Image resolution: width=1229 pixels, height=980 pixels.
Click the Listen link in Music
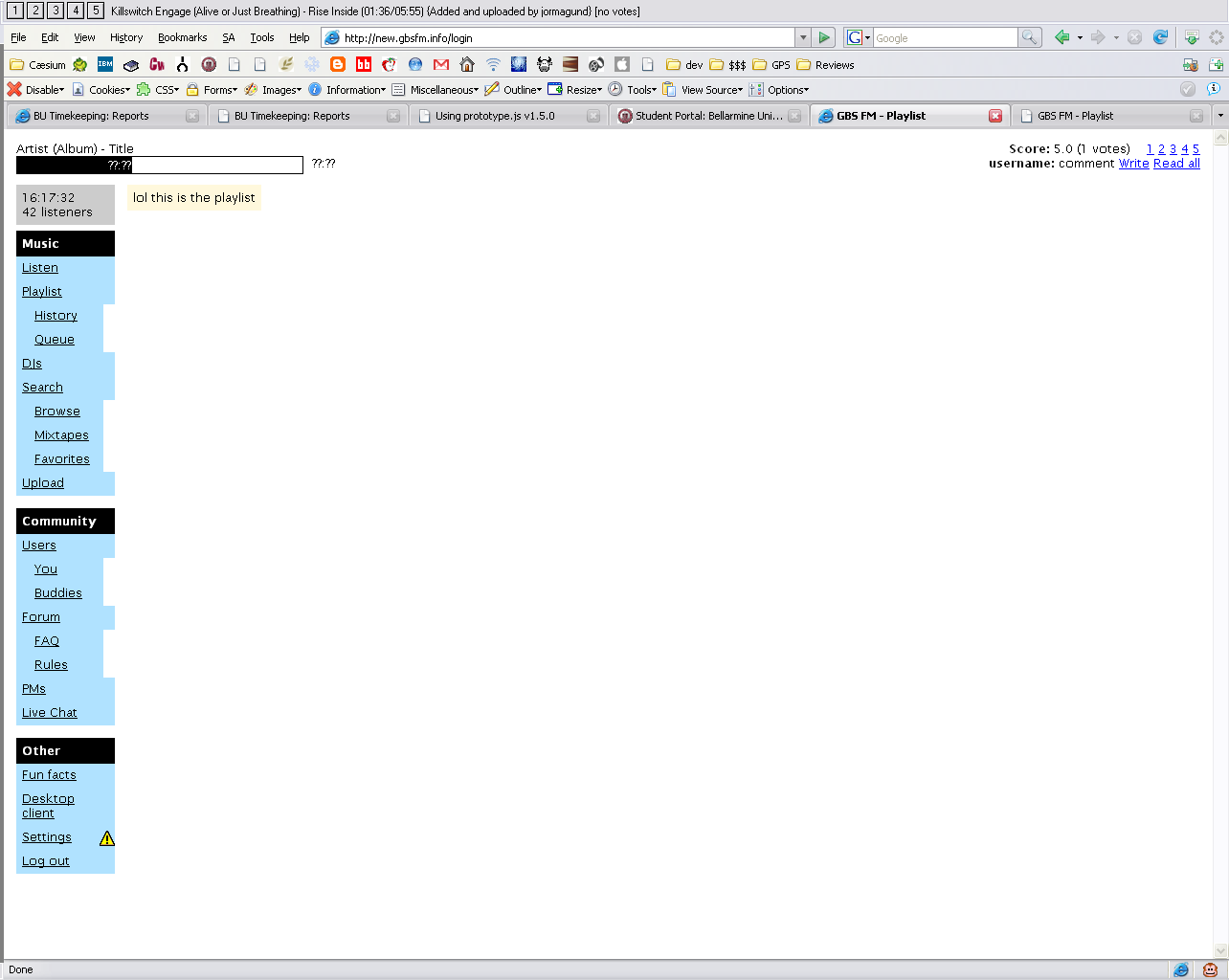point(40,268)
